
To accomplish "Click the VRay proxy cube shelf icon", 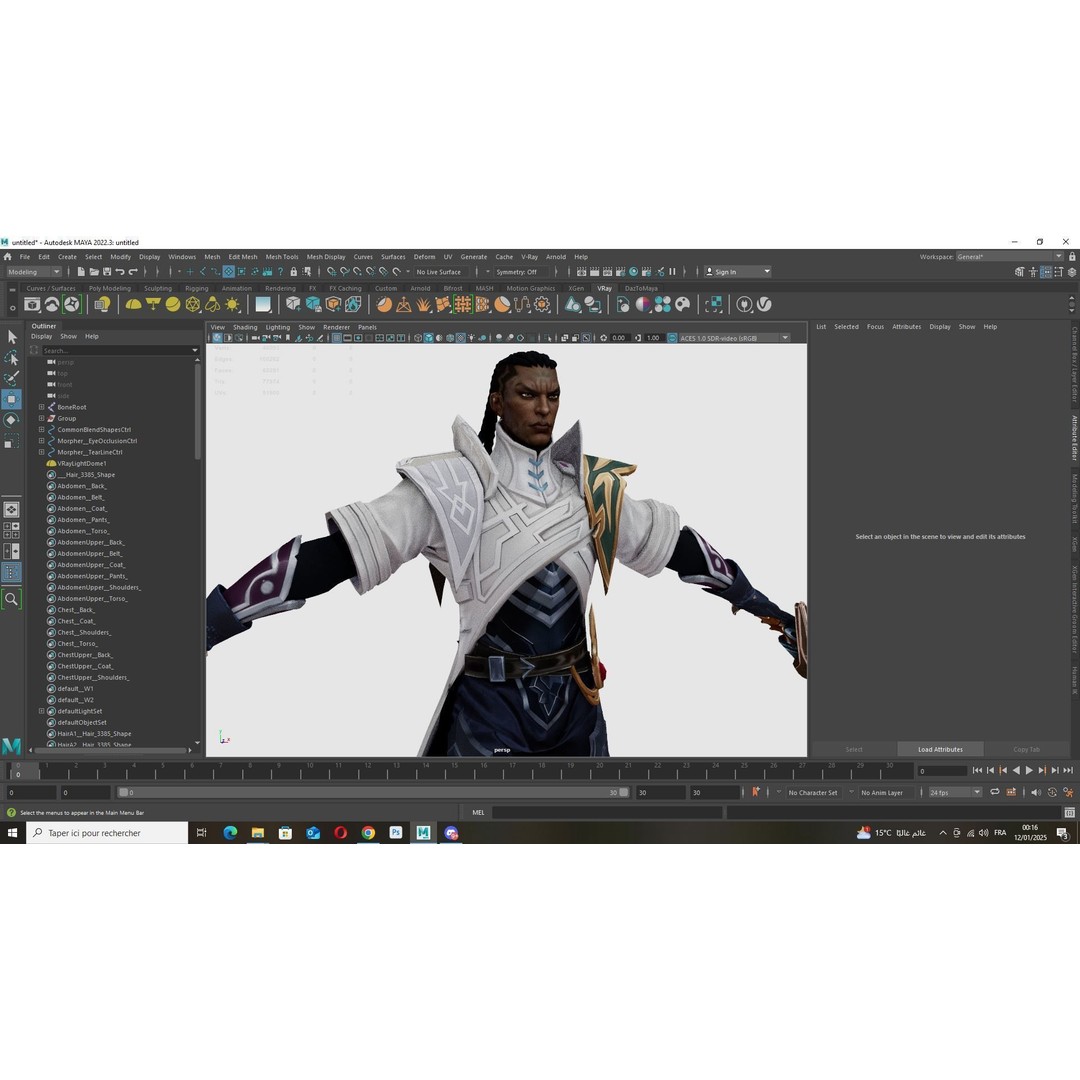I will click(x=293, y=304).
